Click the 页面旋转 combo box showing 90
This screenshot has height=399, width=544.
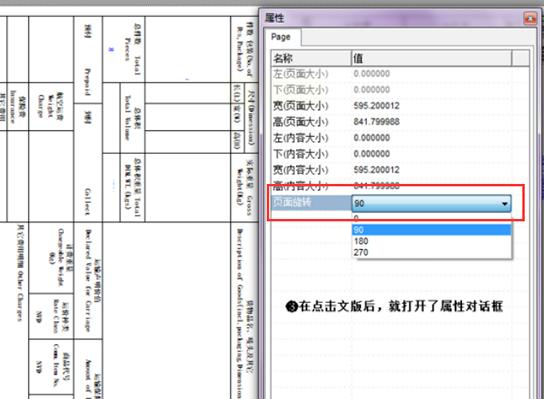pyautogui.click(x=432, y=204)
